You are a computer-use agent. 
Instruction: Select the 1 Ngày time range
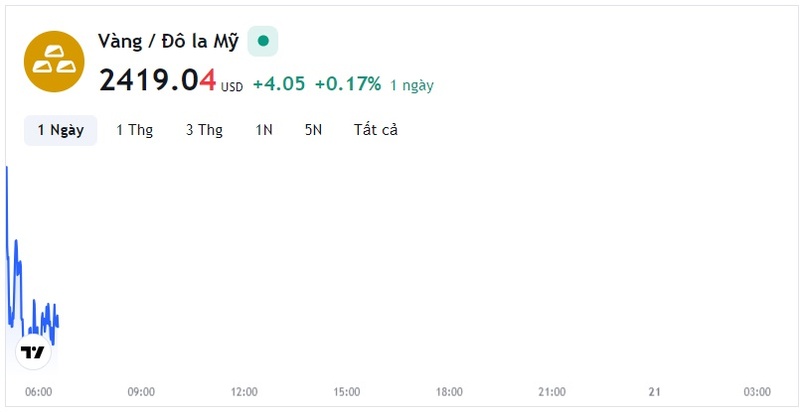[x=61, y=131]
